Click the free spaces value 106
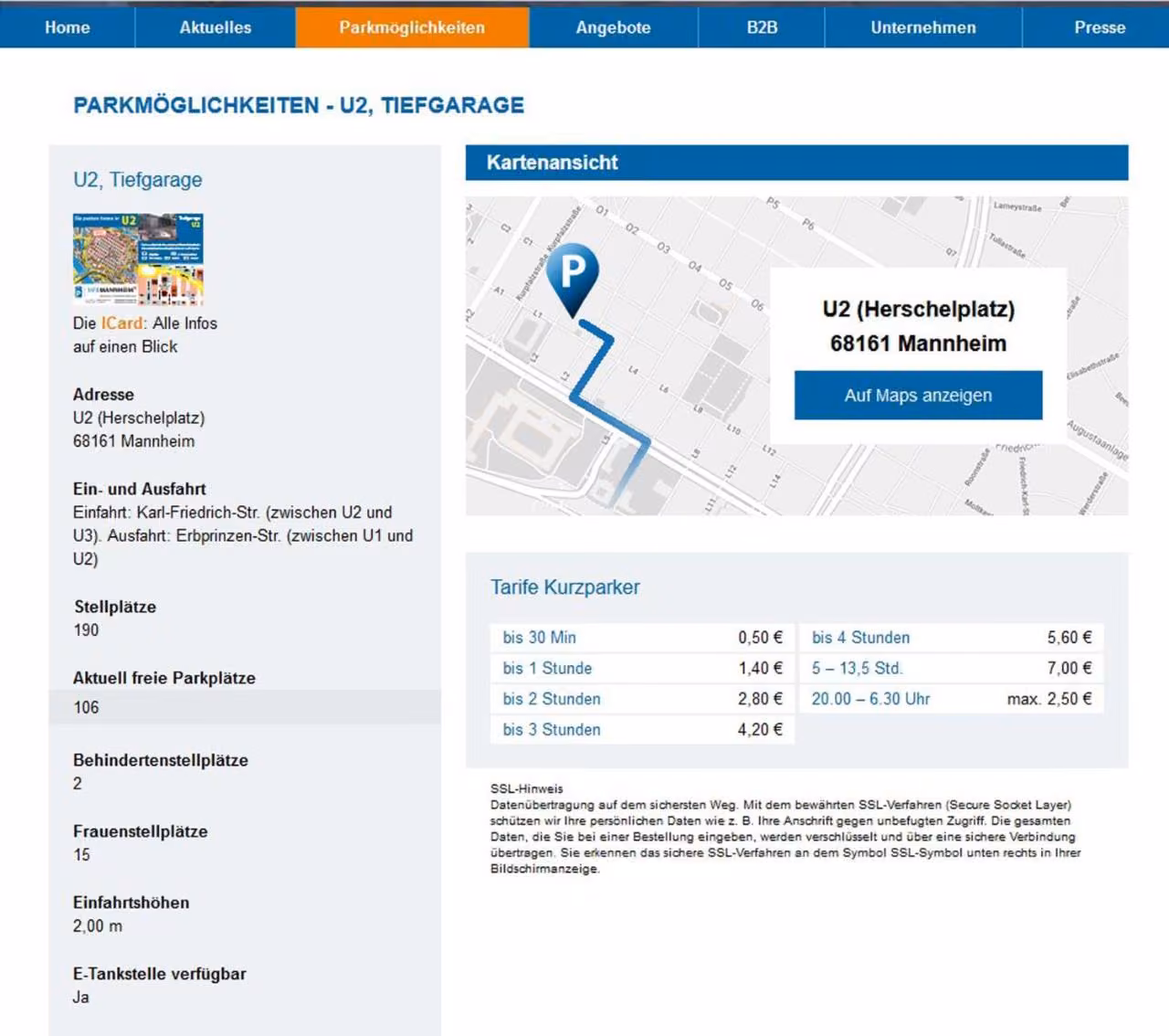The image size is (1169, 1036). click(x=87, y=707)
